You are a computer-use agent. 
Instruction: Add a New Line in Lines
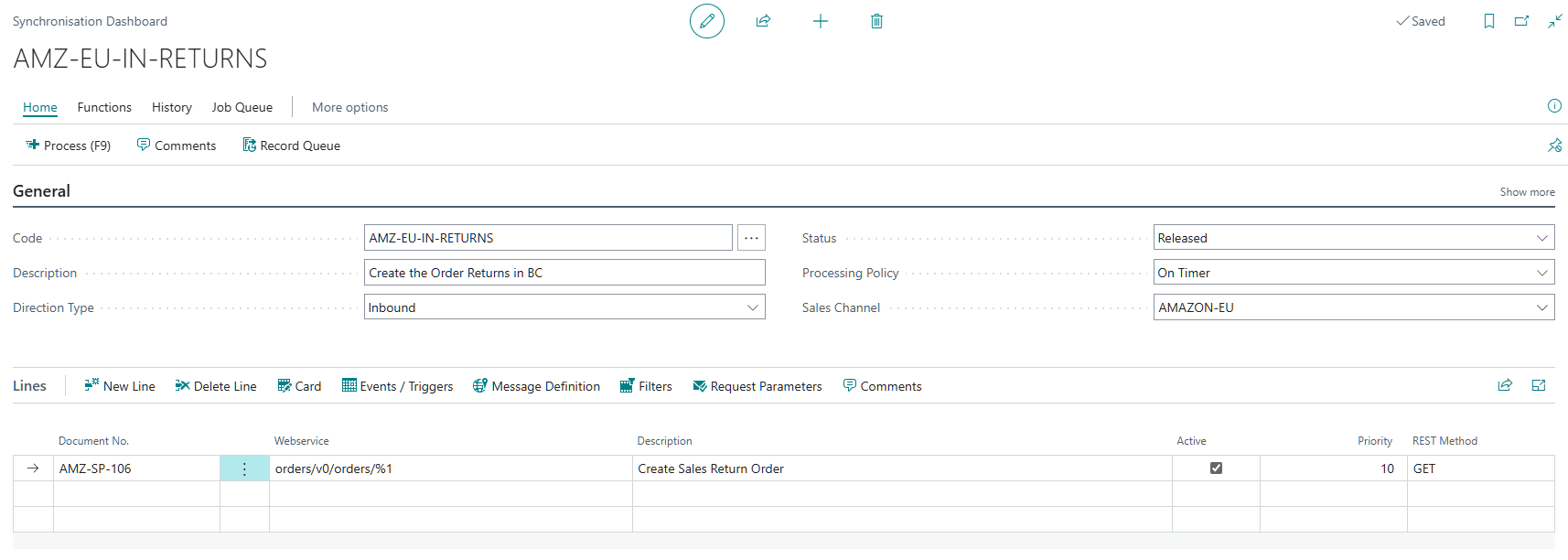click(x=120, y=386)
